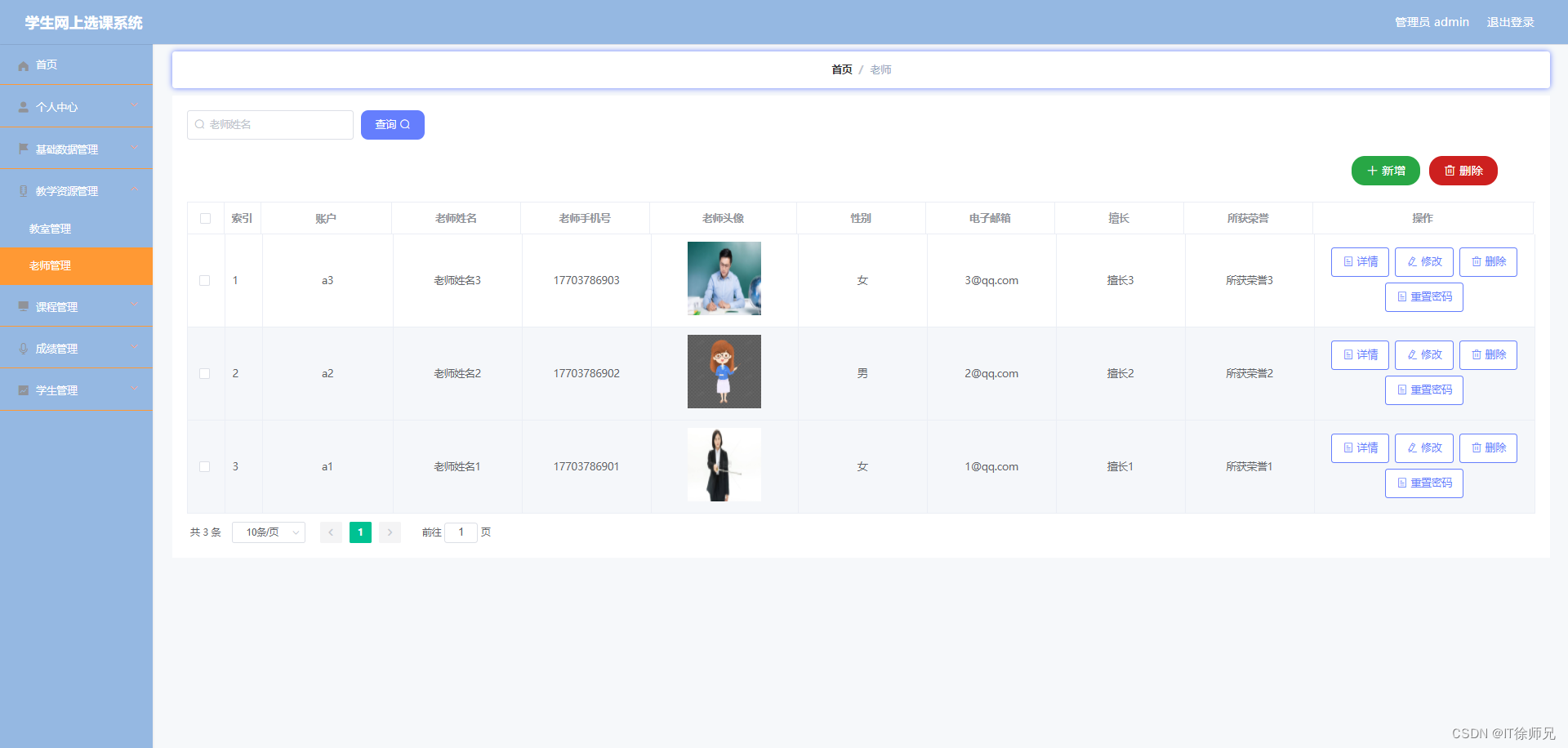Click the user icon next to 个人中心
This screenshot has width=1568, height=748.
[x=23, y=106]
